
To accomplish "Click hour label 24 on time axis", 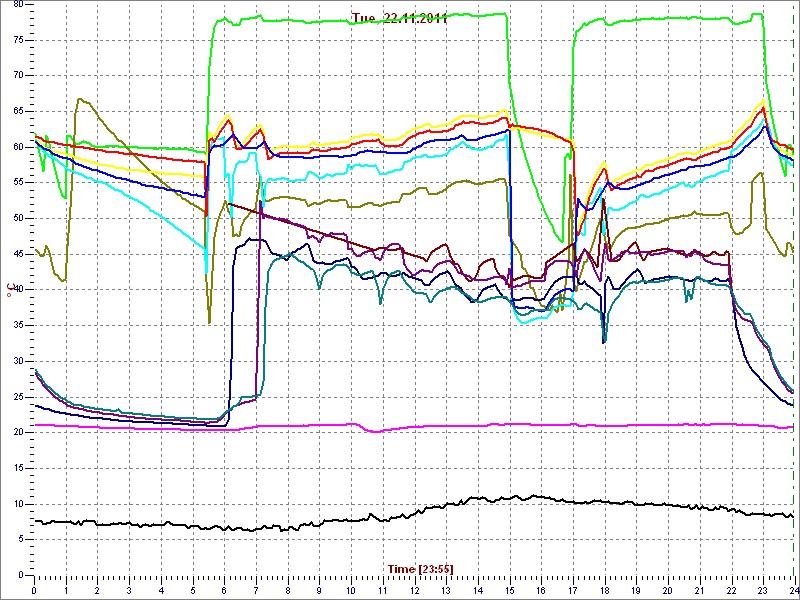I will (x=793, y=590).
